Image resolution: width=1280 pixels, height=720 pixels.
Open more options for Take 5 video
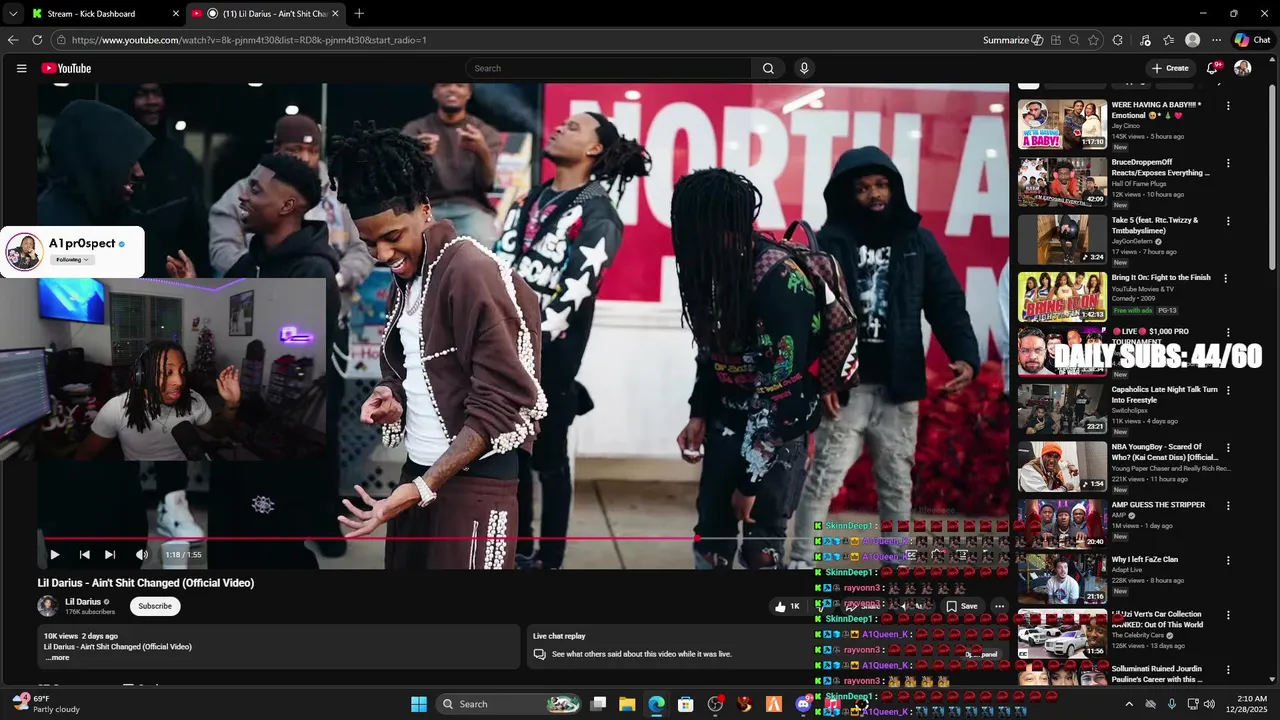tap(1228, 221)
